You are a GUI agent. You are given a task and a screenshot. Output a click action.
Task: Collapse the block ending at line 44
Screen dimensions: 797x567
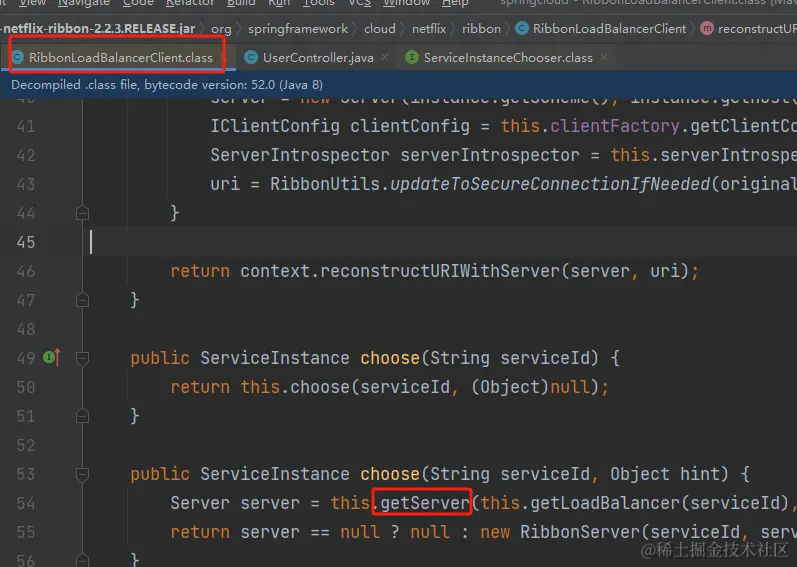pyautogui.click(x=82, y=213)
